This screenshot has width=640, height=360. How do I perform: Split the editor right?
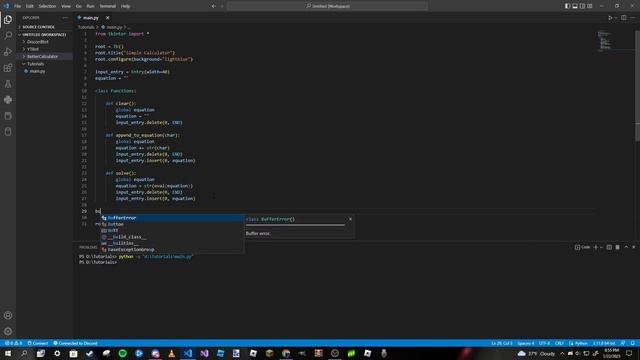(624, 18)
